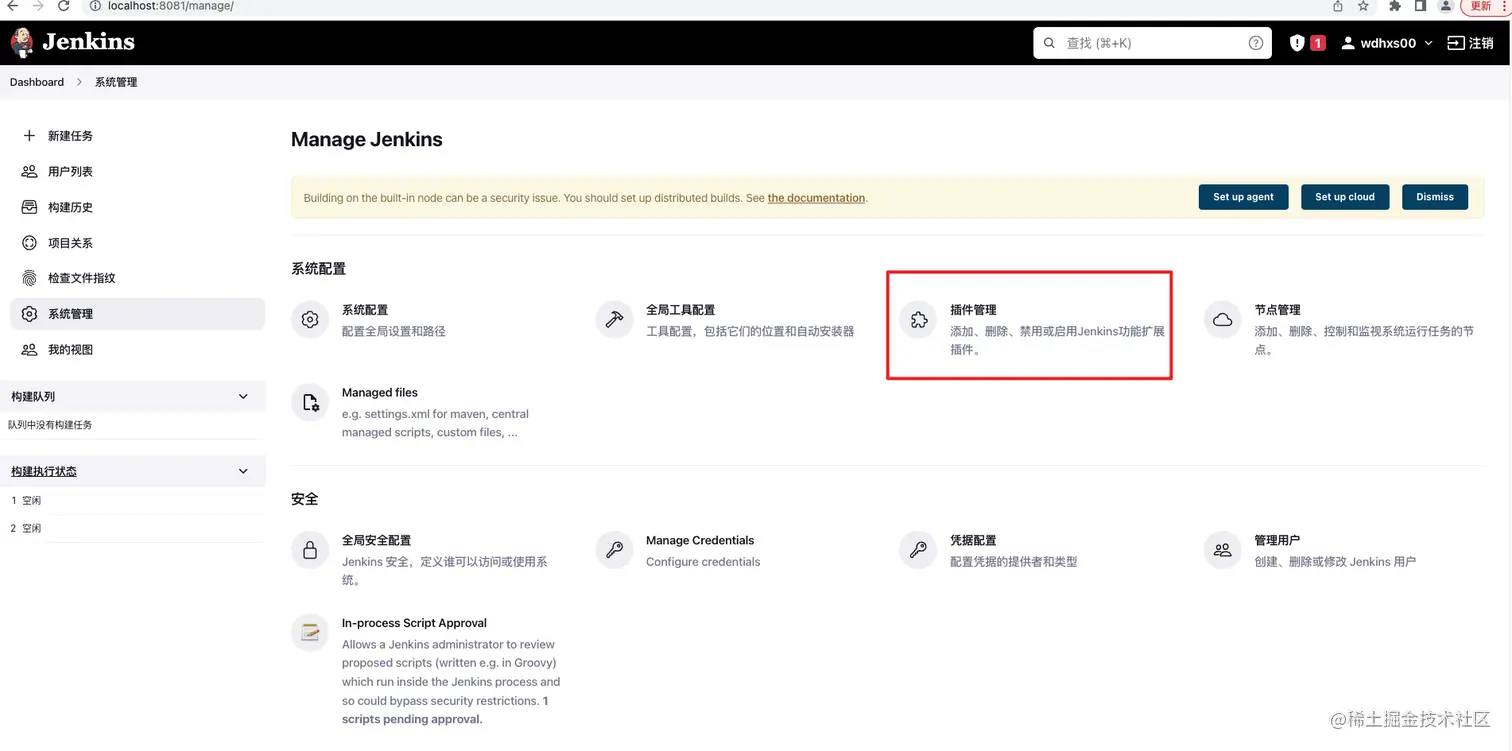Click the key icon for 凭据配置
Viewport: 1512px width, 751px height.
pos(918,550)
